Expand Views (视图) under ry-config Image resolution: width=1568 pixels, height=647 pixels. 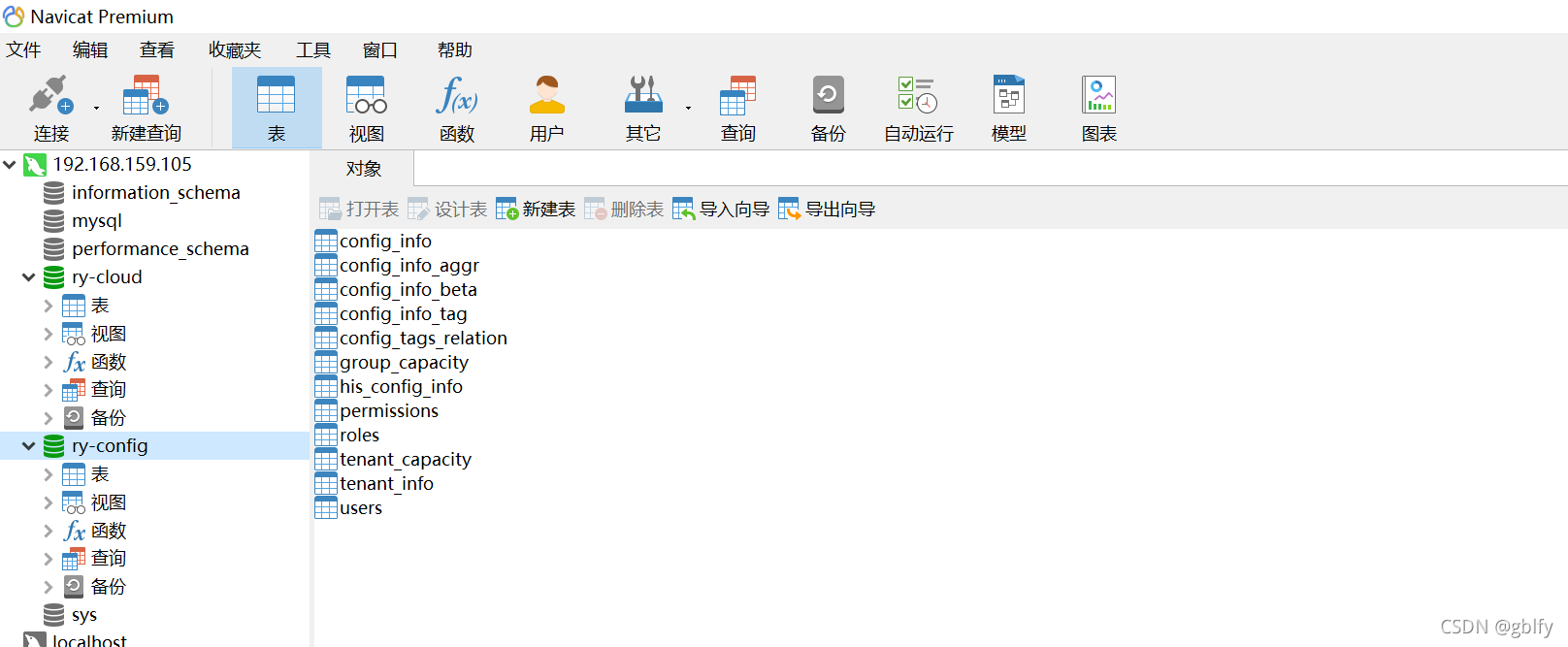click(x=49, y=502)
